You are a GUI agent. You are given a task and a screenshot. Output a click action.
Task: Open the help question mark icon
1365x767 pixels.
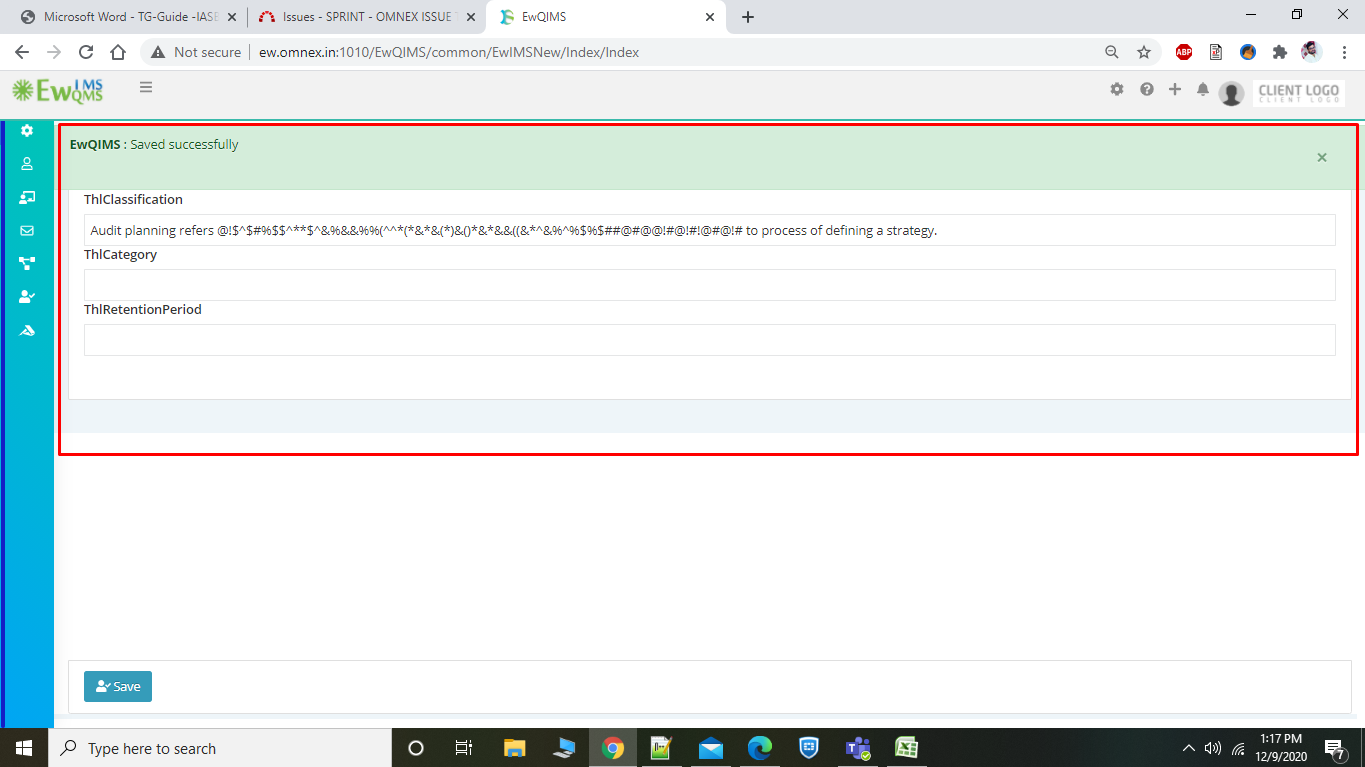click(x=1146, y=89)
